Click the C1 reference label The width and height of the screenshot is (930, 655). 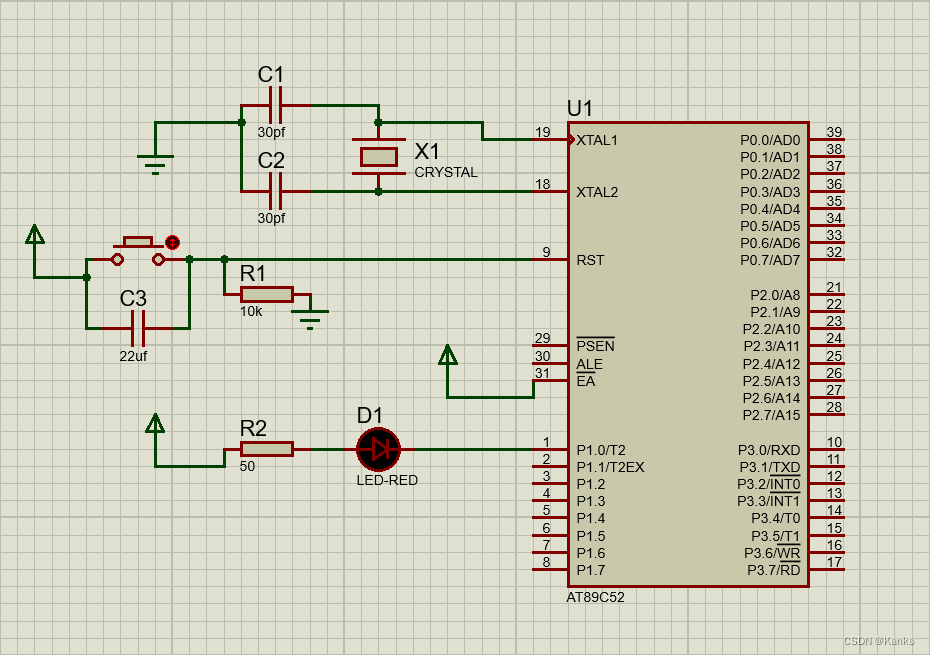pyautogui.click(x=270, y=75)
